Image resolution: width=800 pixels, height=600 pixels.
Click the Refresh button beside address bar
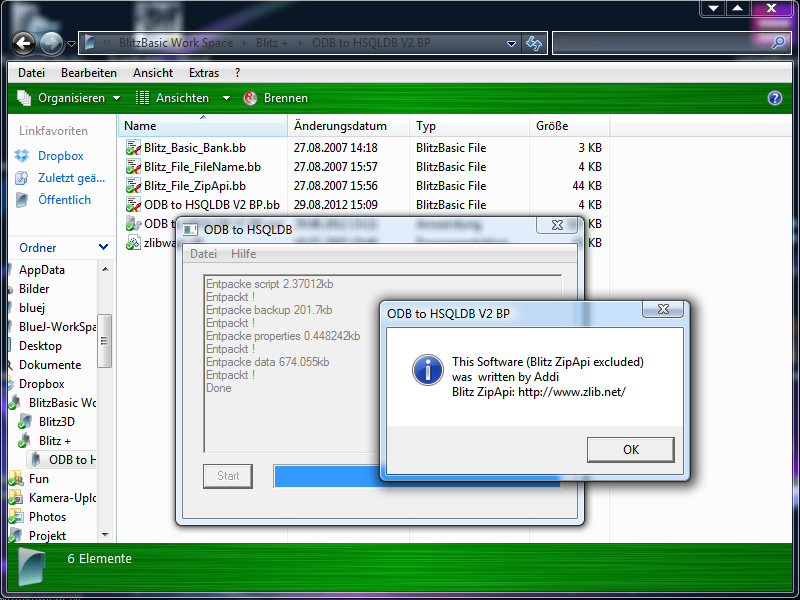pos(534,44)
